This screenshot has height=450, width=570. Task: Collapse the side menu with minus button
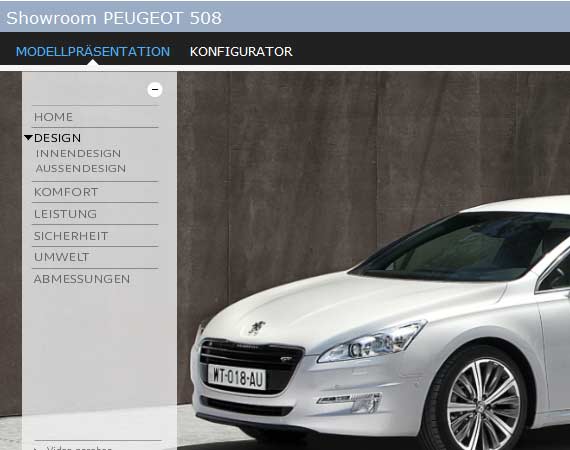[155, 89]
